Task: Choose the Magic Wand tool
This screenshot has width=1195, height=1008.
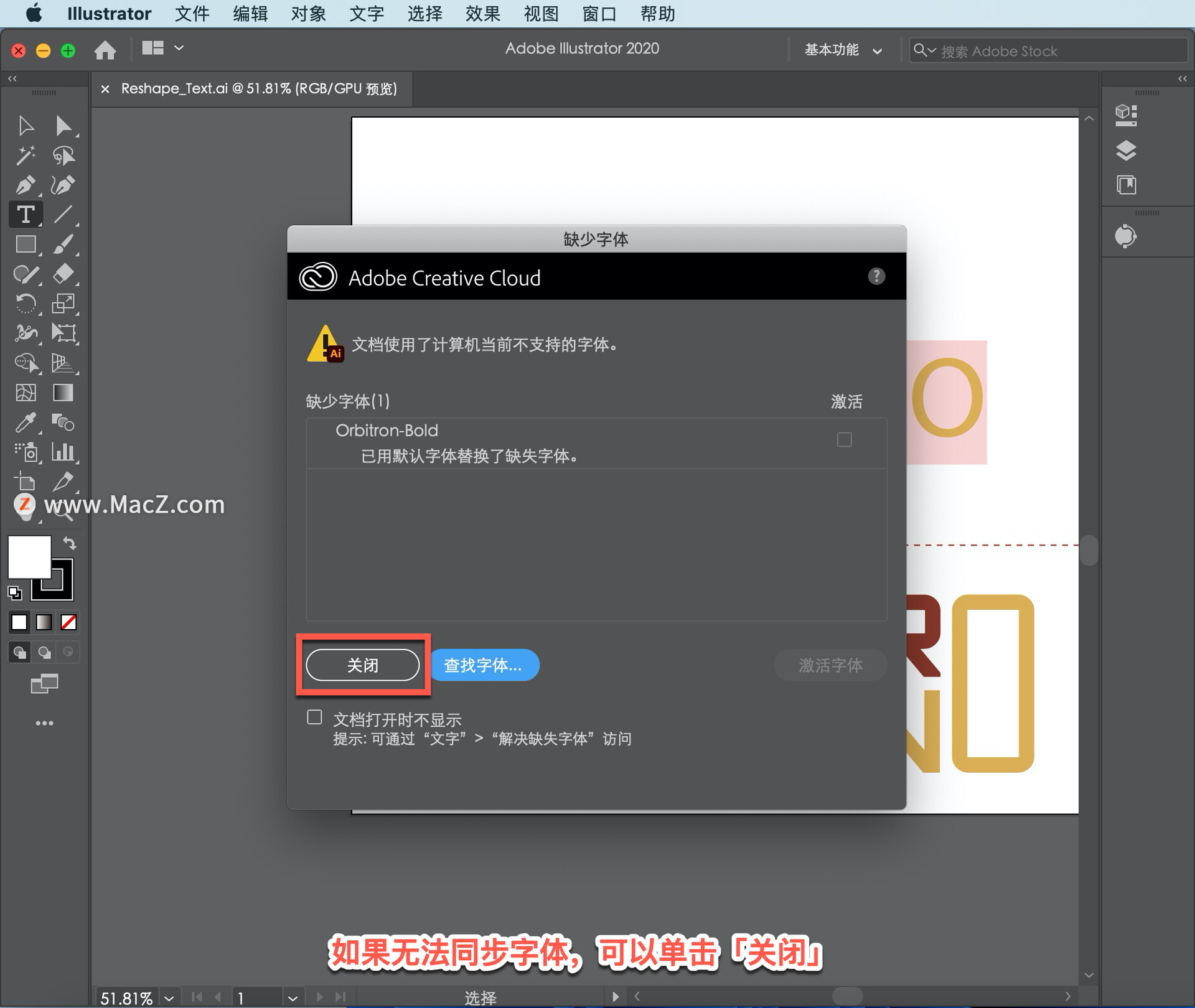Action: [x=25, y=155]
